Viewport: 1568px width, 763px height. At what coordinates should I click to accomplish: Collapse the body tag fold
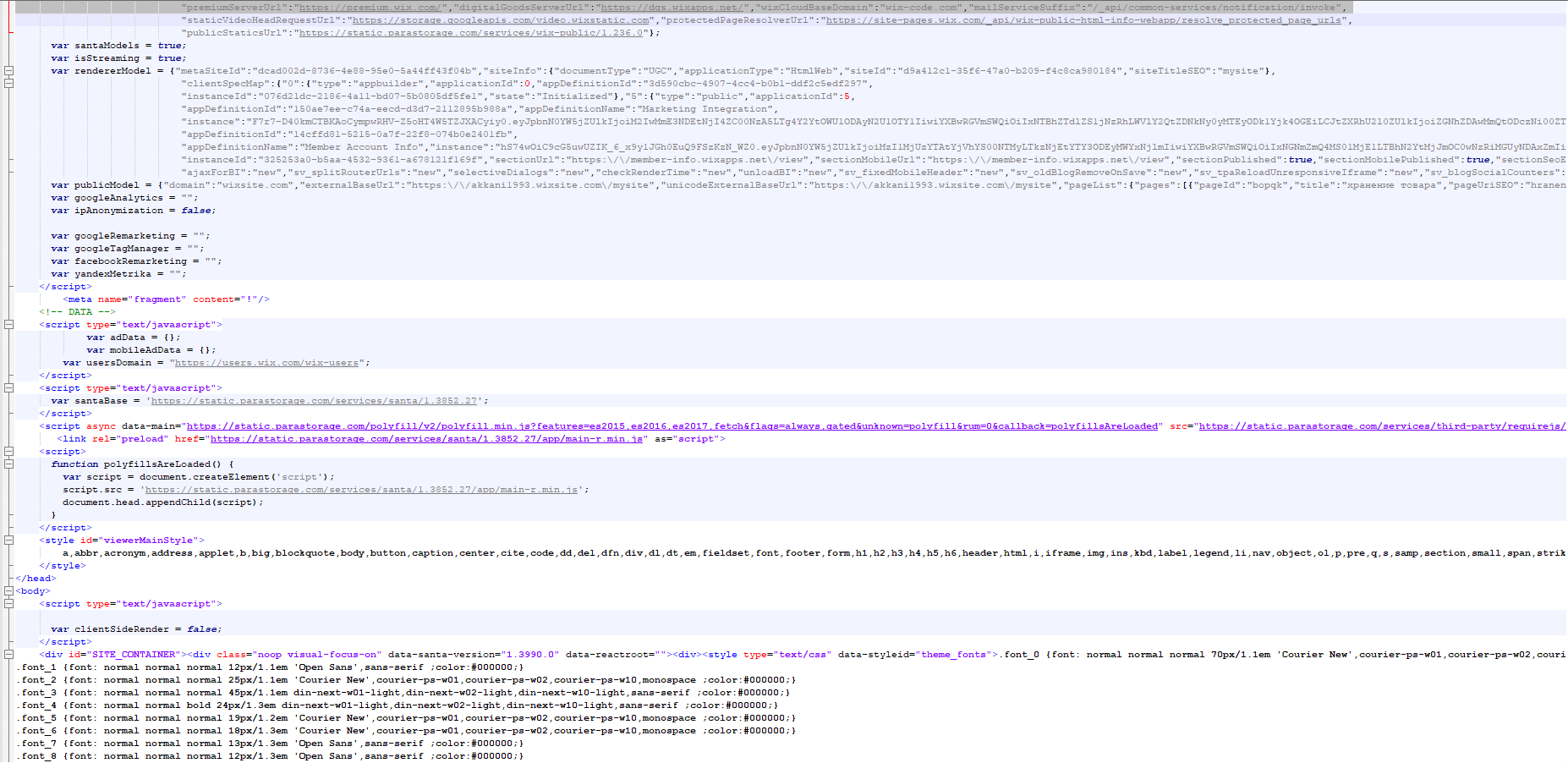pos(8,591)
